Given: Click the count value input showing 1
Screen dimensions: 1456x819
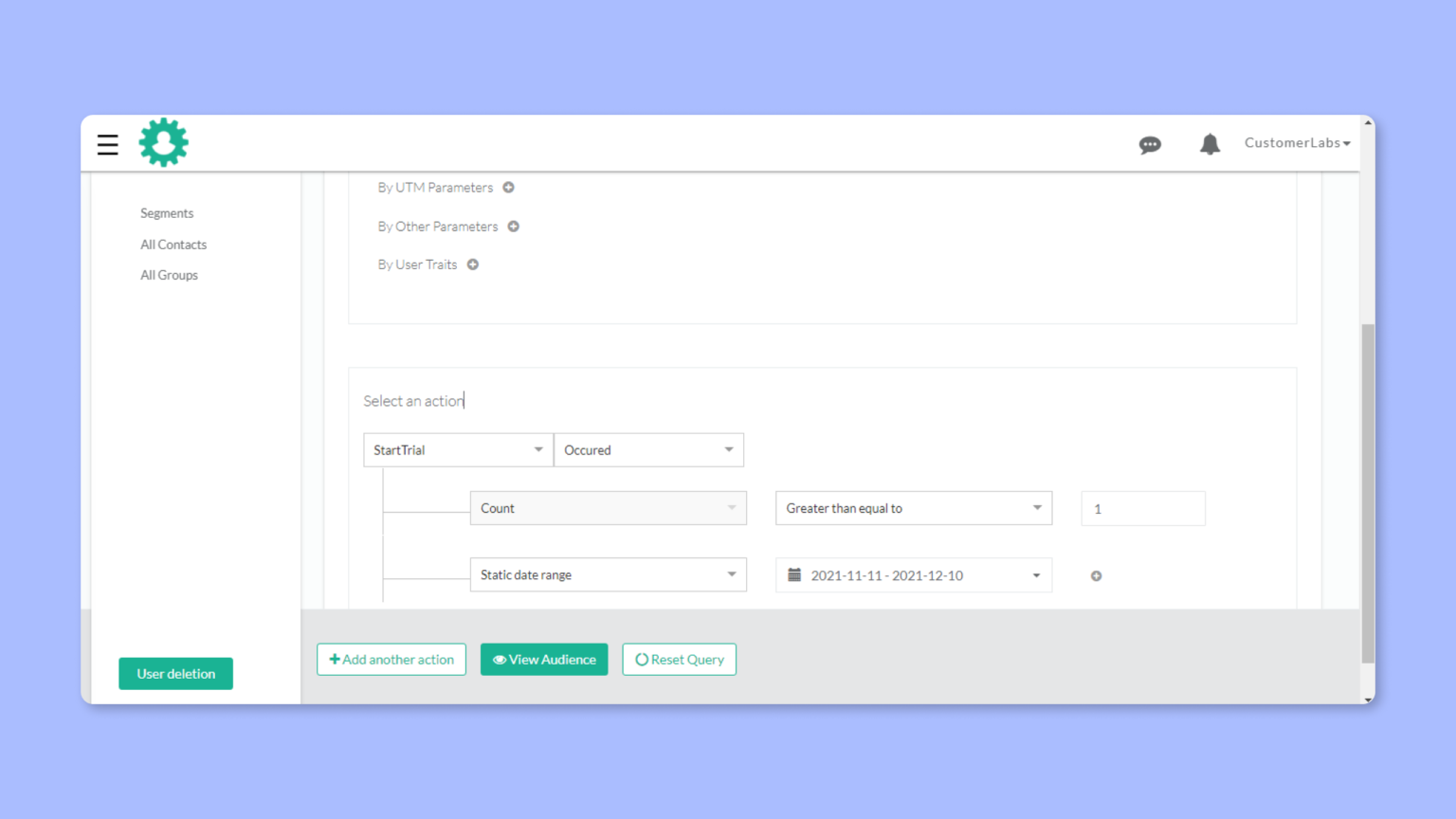Looking at the screenshot, I should [x=1142, y=508].
